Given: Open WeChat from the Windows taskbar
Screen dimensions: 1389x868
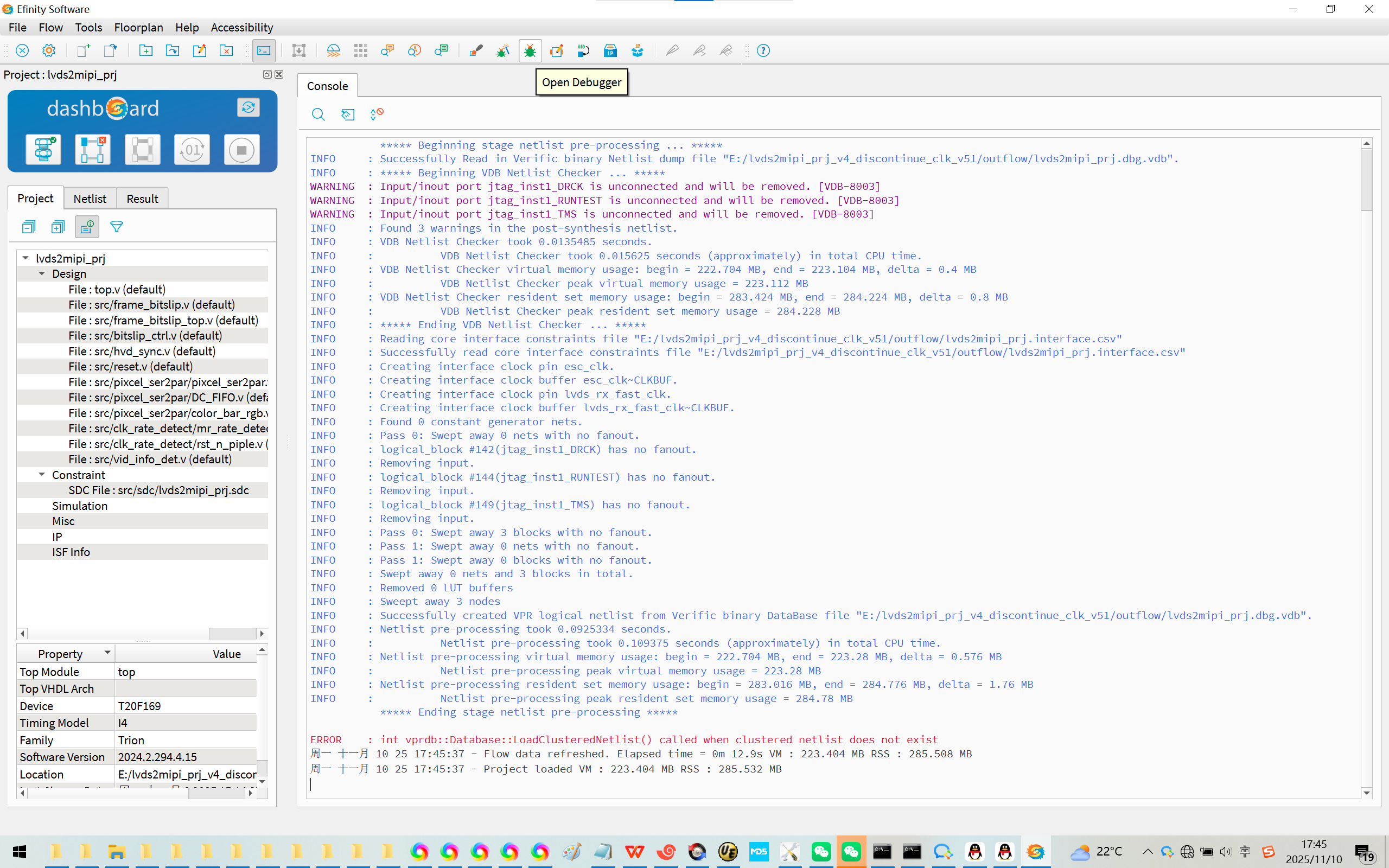Looking at the screenshot, I should pos(821,851).
